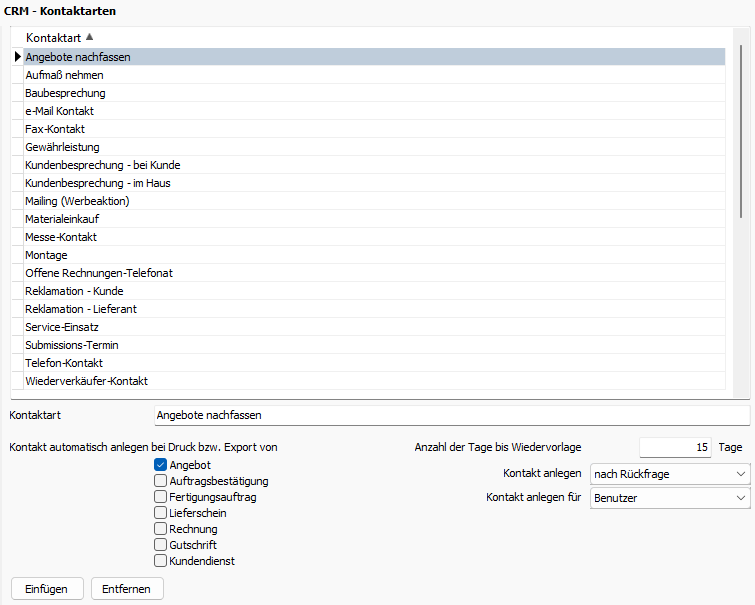The image size is (755, 605).
Task: Tick the Rechnung checkbox
Action: [160, 529]
